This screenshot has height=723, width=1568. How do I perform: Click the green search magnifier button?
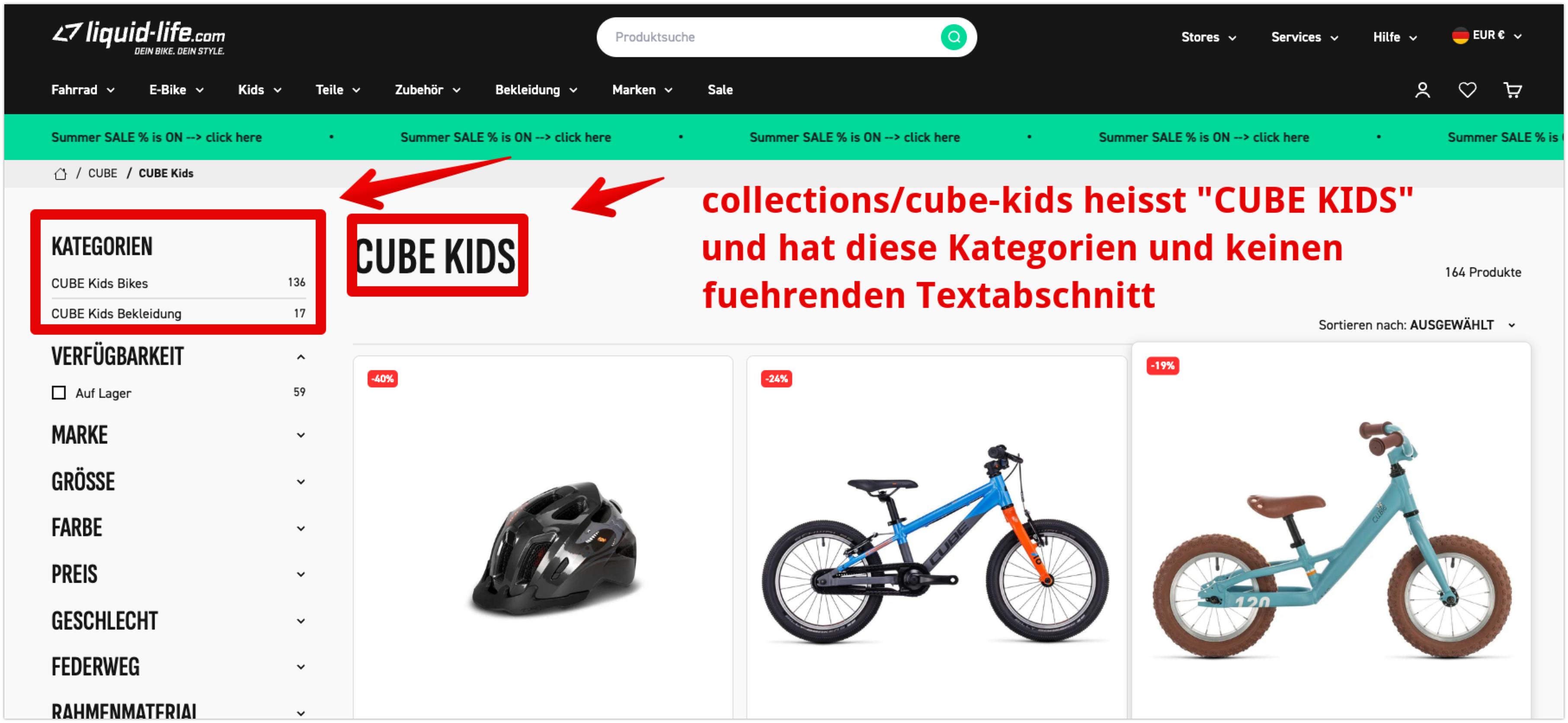click(953, 37)
